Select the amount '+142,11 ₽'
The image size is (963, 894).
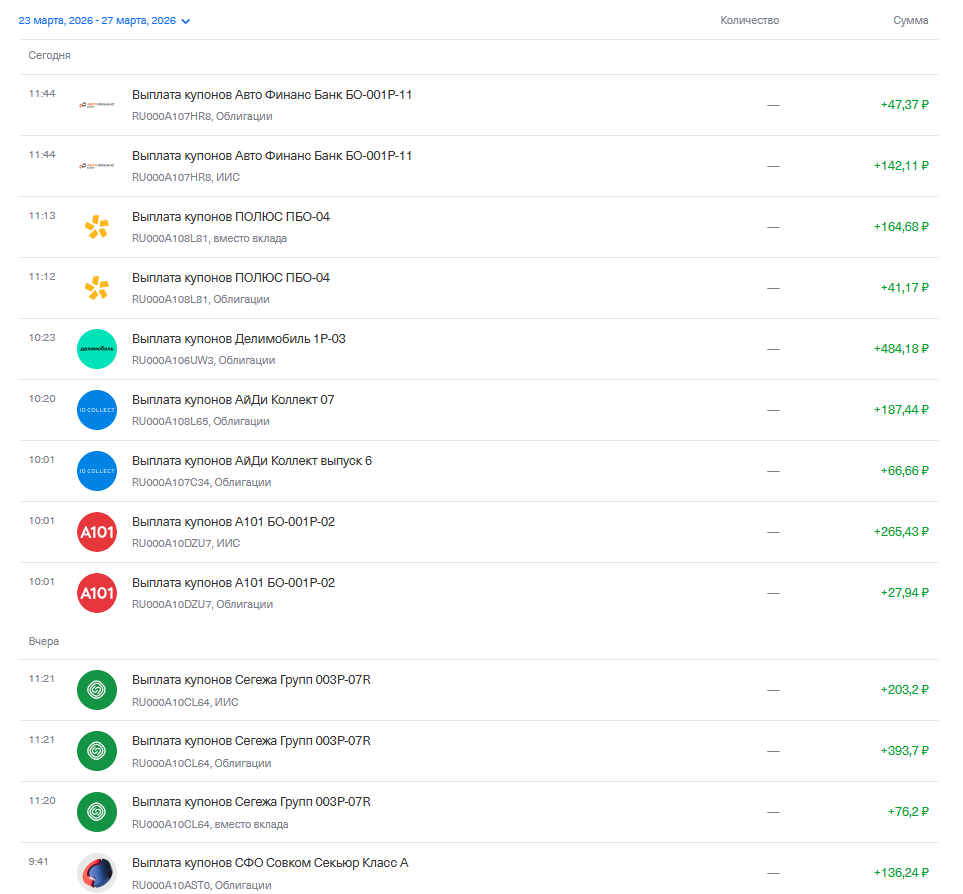(901, 166)
